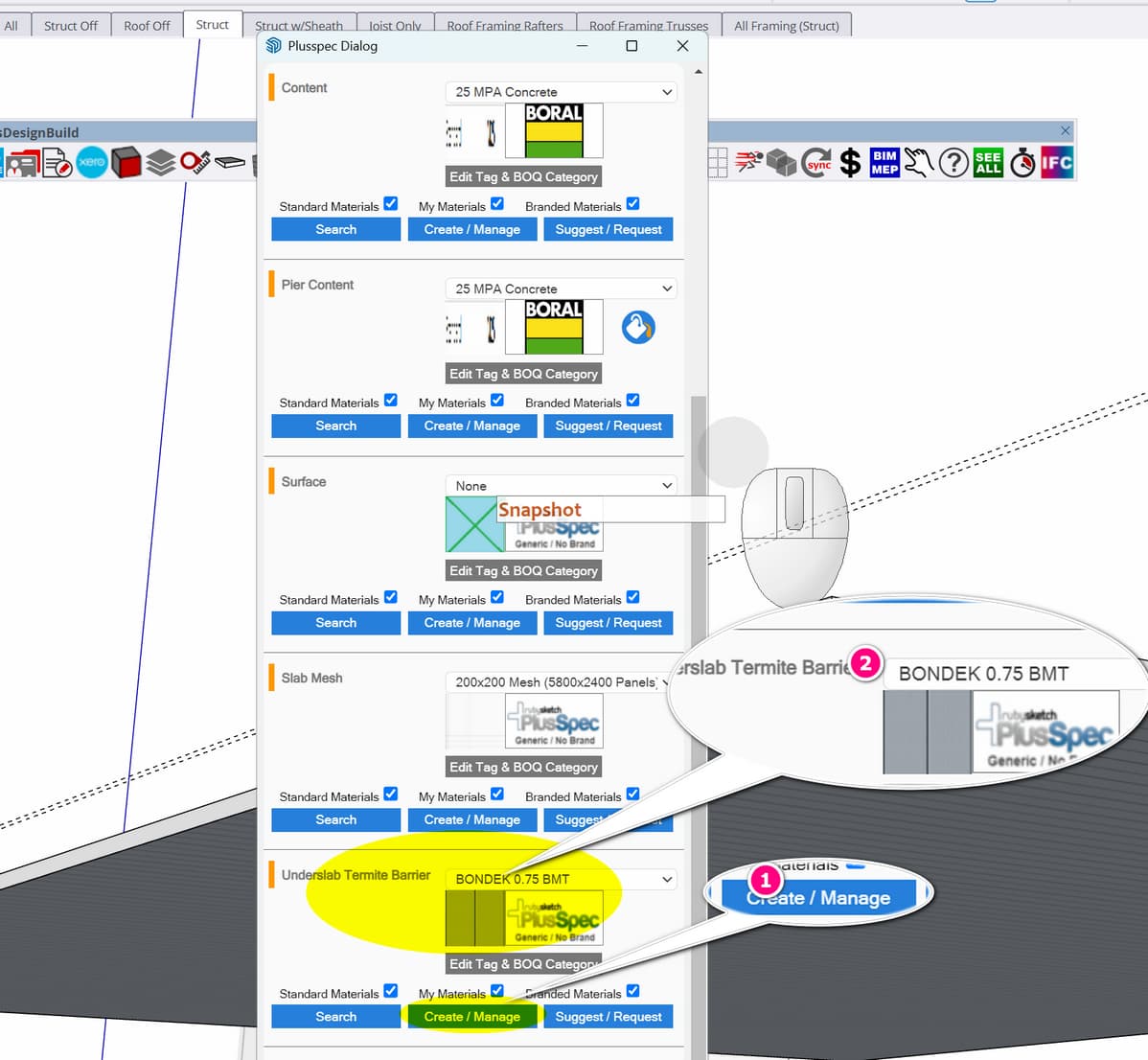Click the scroll up arrow in Plusspec Dialog

coord(699,72)
